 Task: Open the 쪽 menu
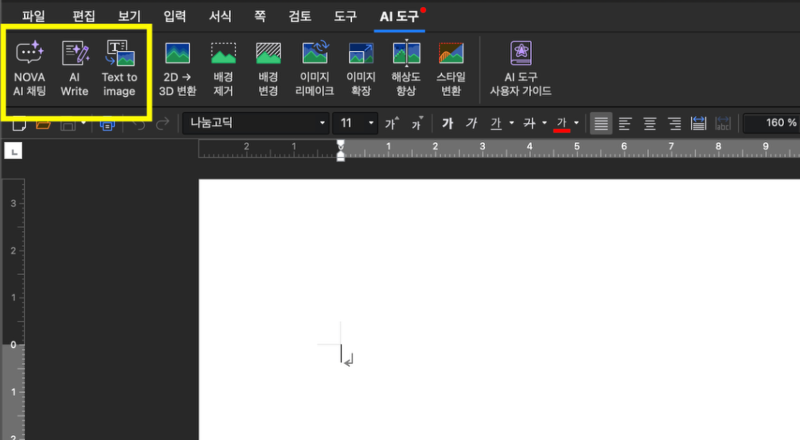260,16
